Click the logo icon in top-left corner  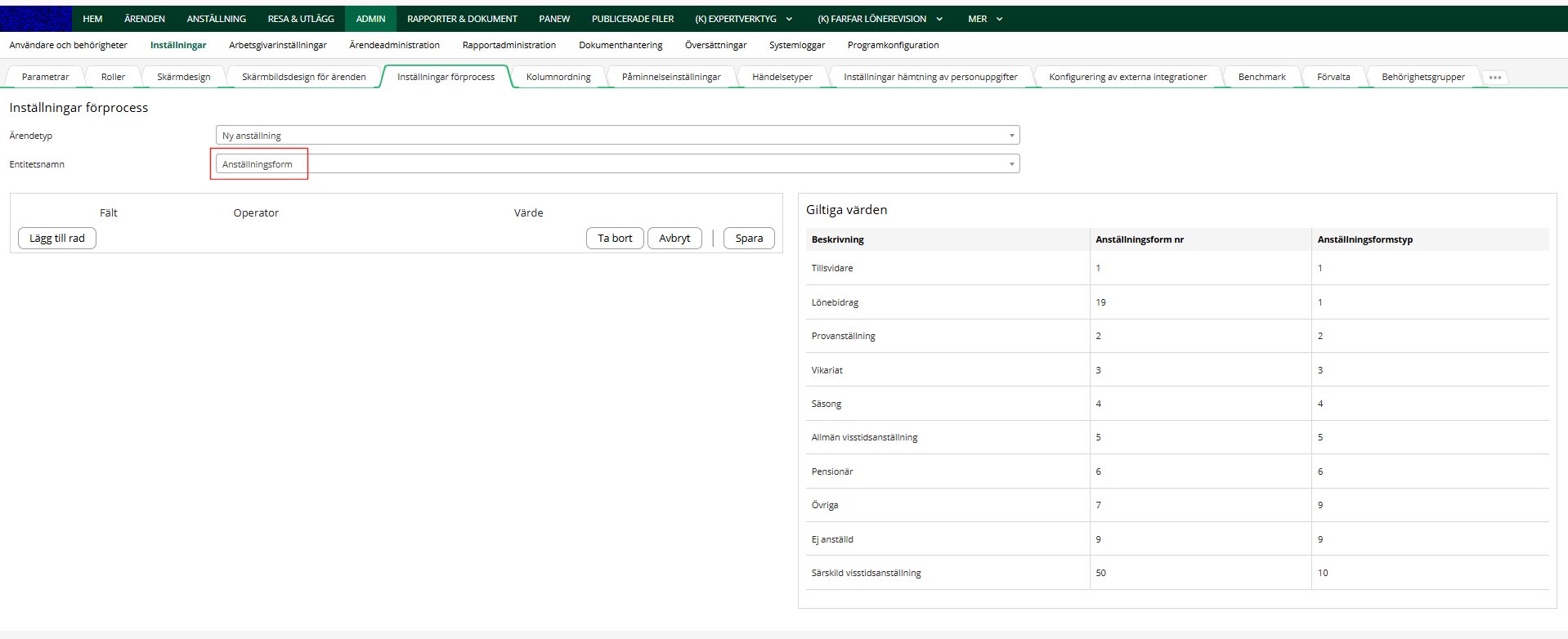(x=36, y=18)
